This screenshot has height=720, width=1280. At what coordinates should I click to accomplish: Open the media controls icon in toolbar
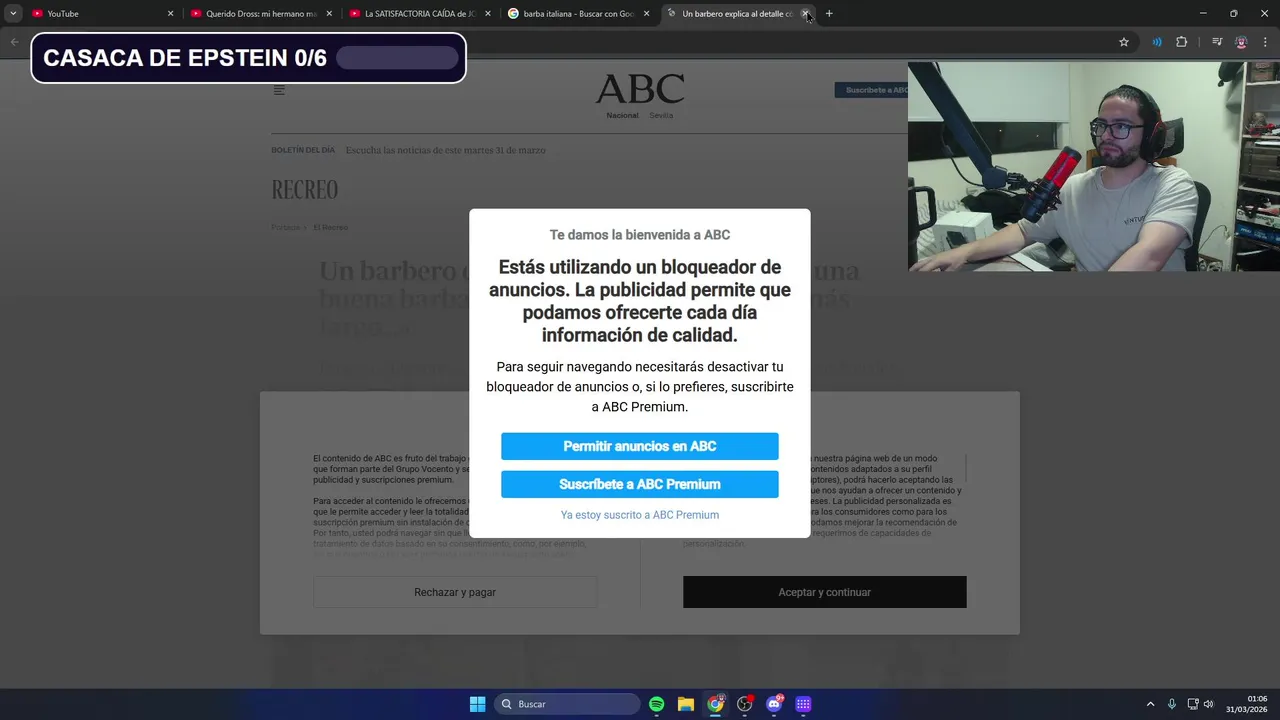coord(1217,42)
